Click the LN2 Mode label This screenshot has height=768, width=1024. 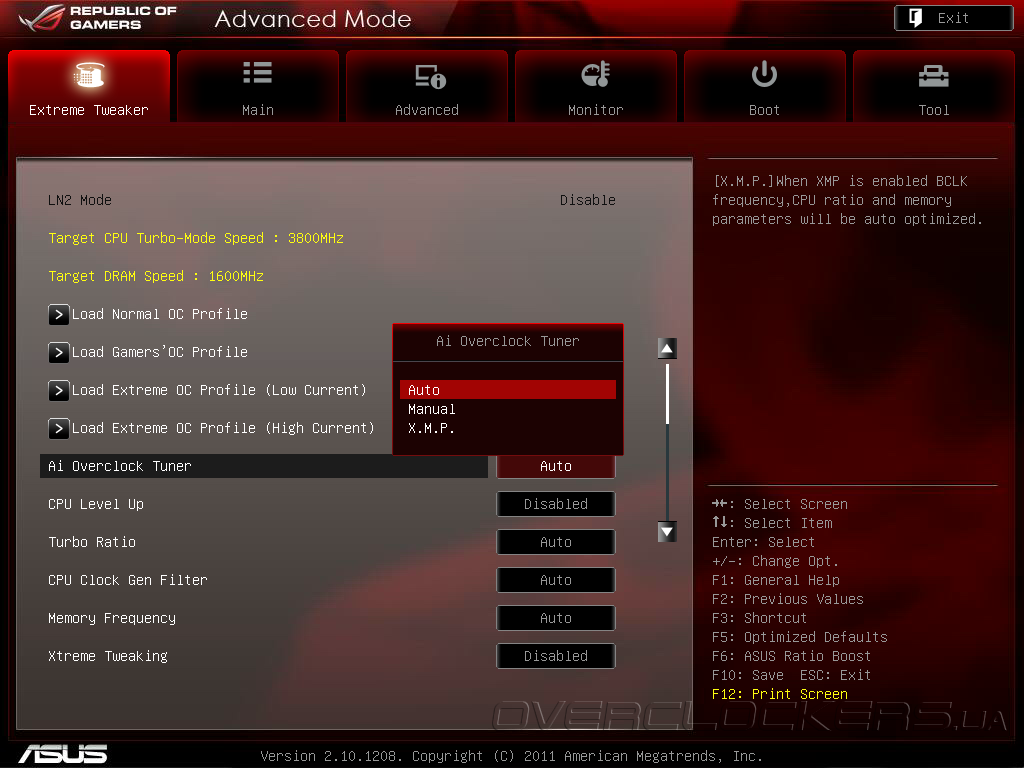80,200
